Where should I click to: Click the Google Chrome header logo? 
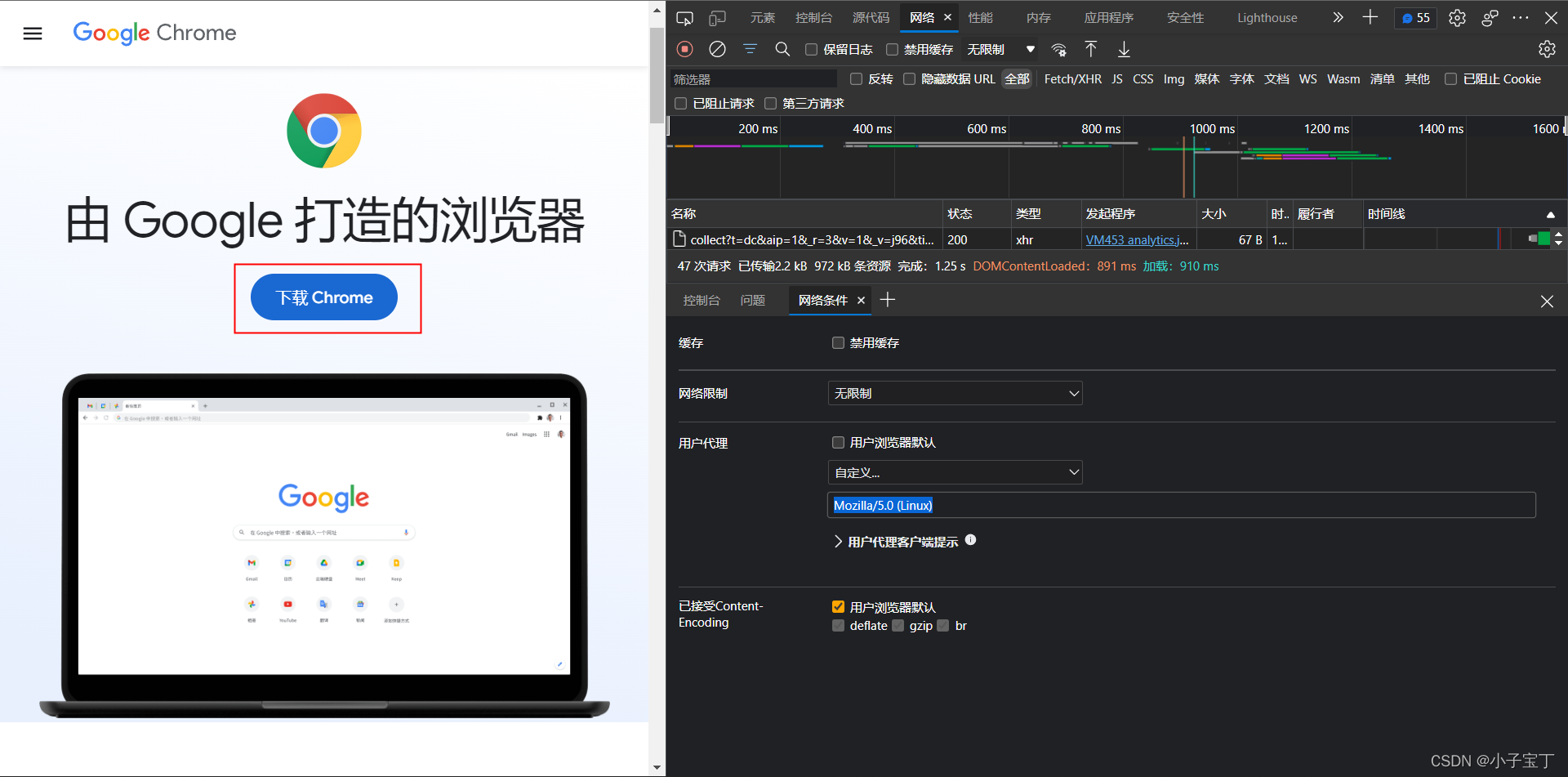point(154,33)
